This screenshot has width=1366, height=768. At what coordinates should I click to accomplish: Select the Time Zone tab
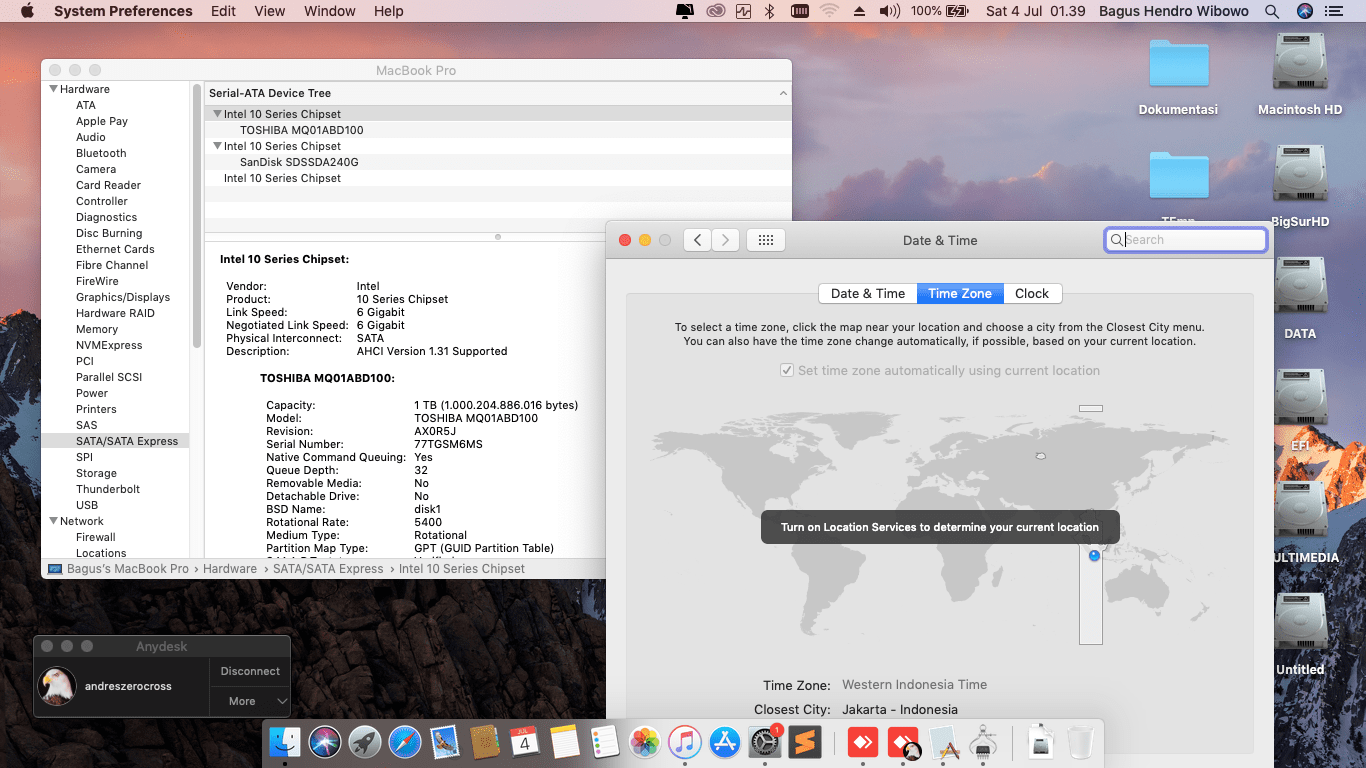point(960,293)
